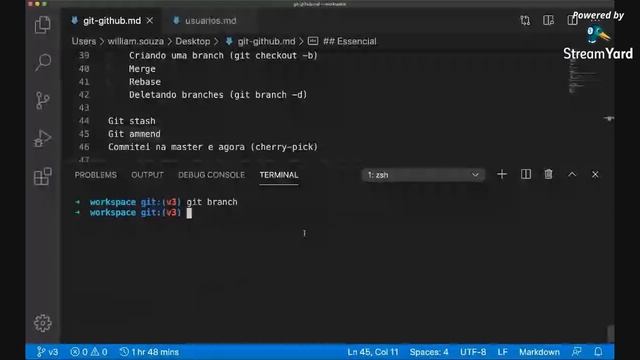Change end of line sequence LF

click(x=502, y=352)
